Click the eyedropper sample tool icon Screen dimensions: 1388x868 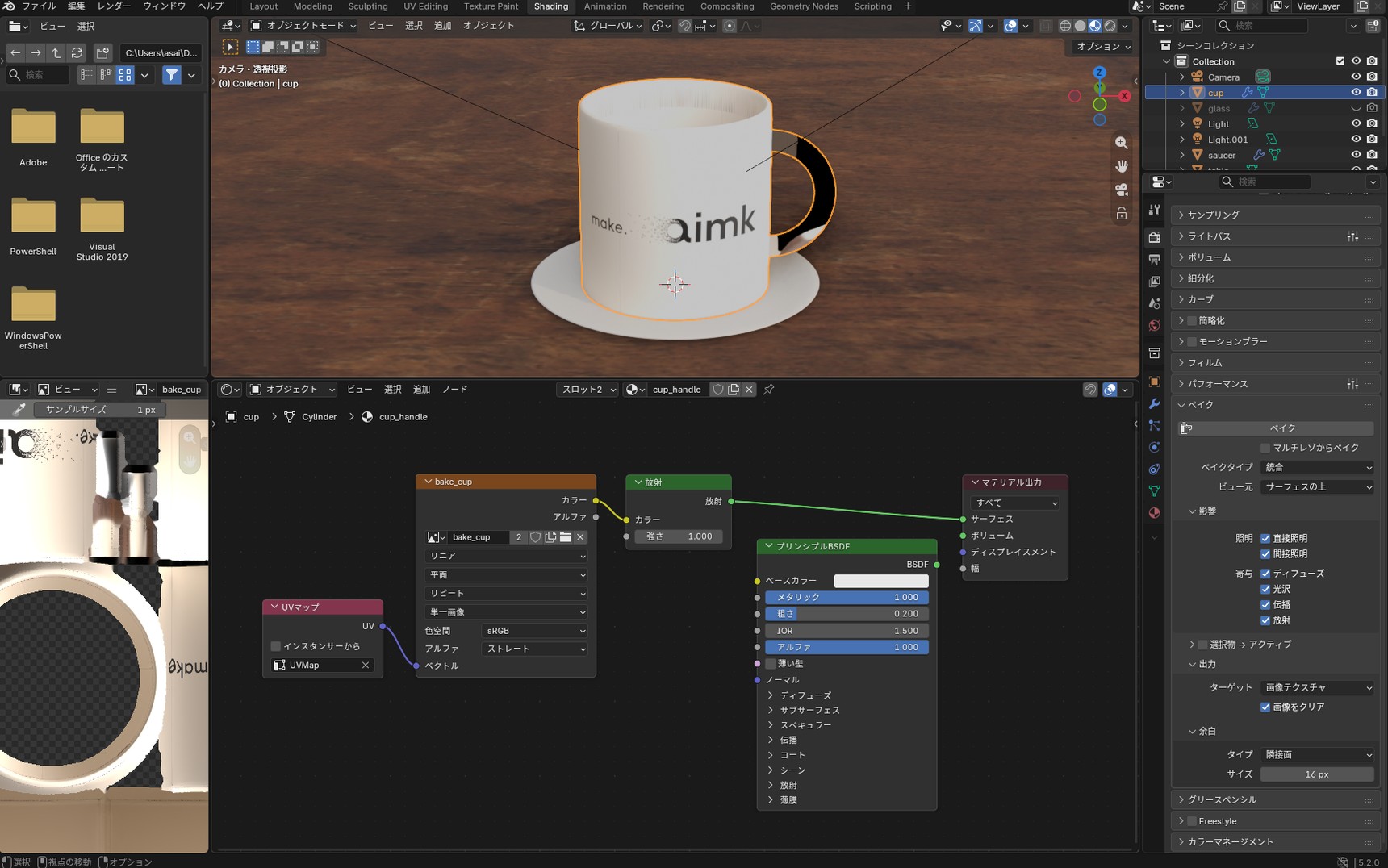19,410
